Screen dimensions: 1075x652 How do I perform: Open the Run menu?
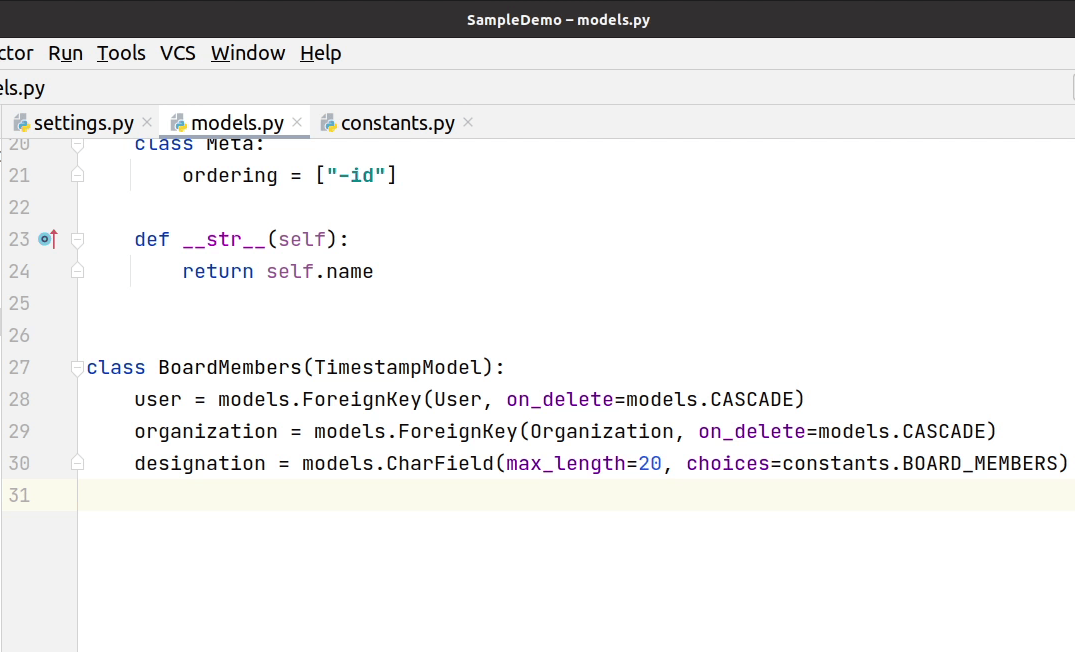tap(65, 53)
